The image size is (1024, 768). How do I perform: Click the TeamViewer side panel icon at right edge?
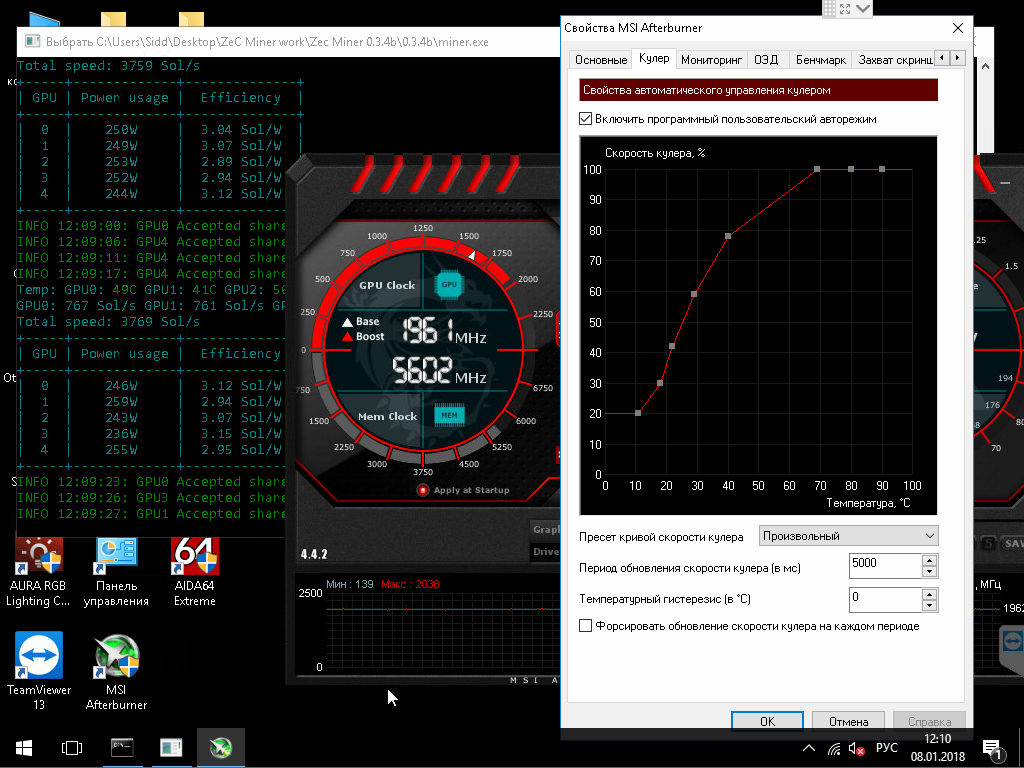click(x=1012, y=641)
